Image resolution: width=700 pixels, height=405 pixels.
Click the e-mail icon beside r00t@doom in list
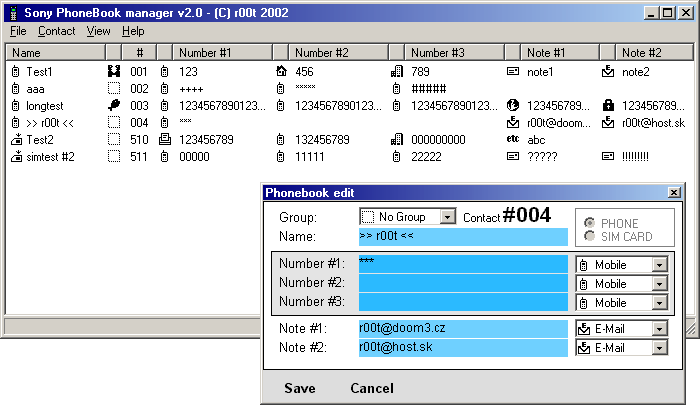click(513, 122)
